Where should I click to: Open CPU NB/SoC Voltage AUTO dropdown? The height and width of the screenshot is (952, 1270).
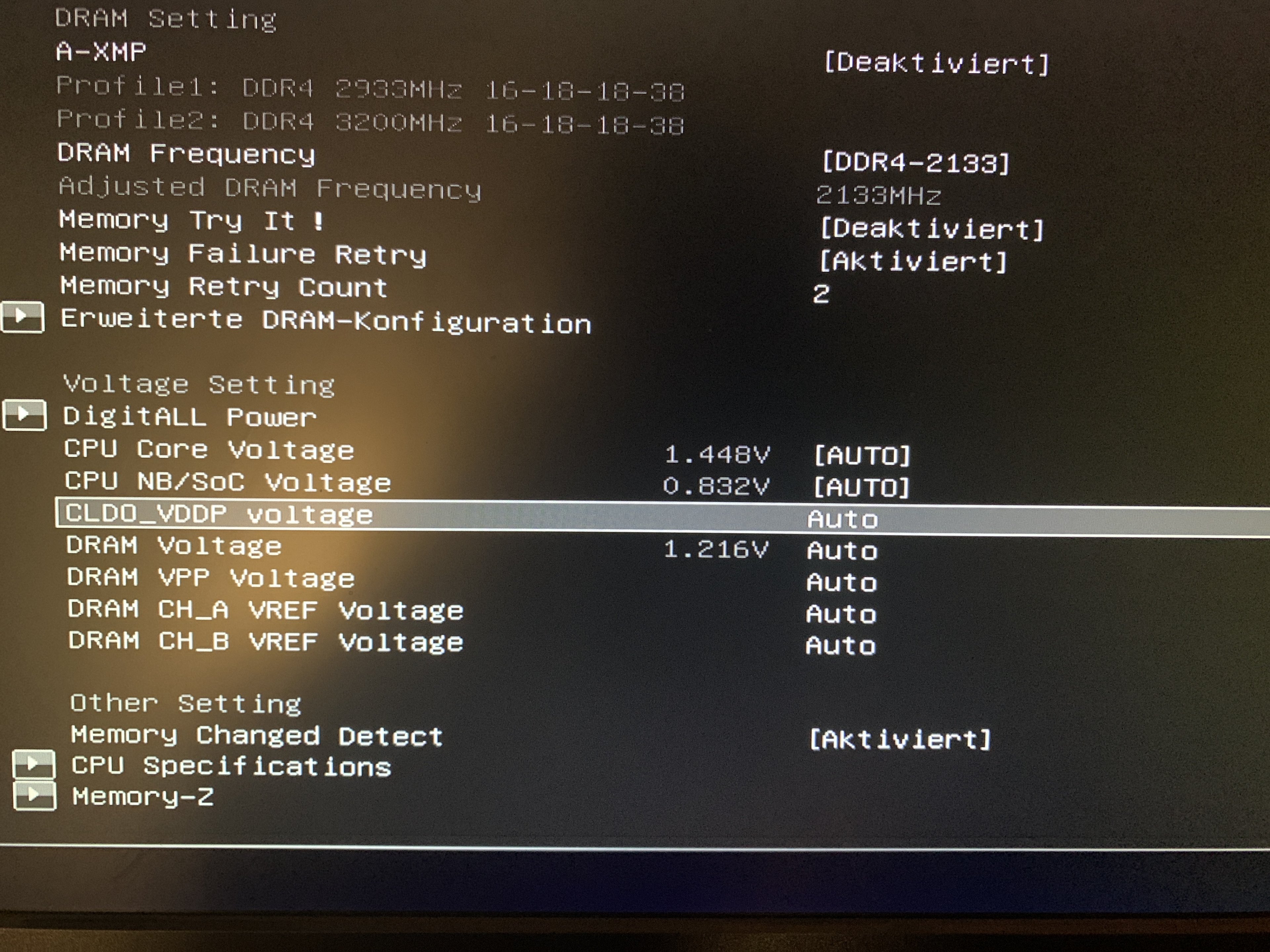click(x=862, y=488)
